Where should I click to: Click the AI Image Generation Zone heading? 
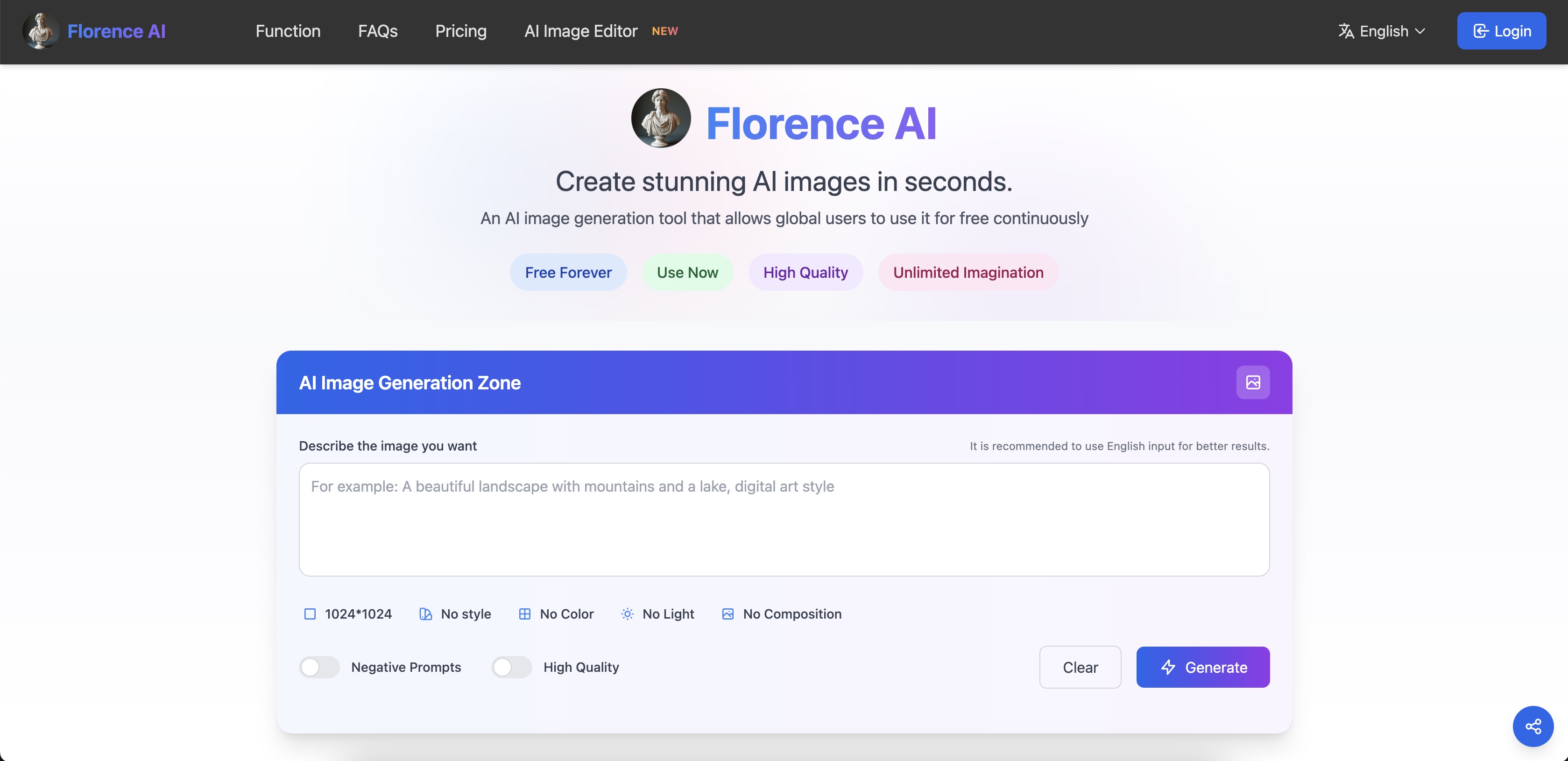[x=410, y=382]
